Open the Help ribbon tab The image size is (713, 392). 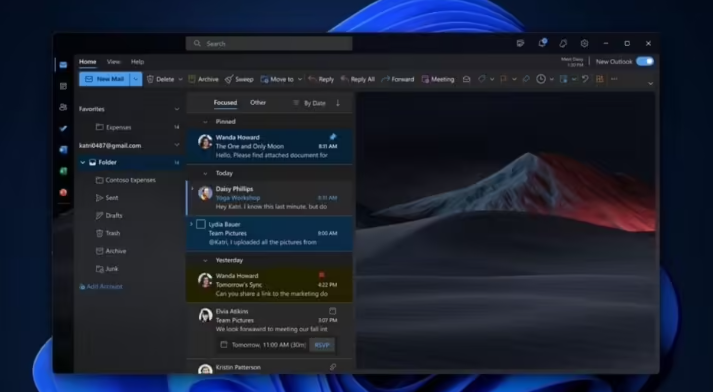point(137,62)
